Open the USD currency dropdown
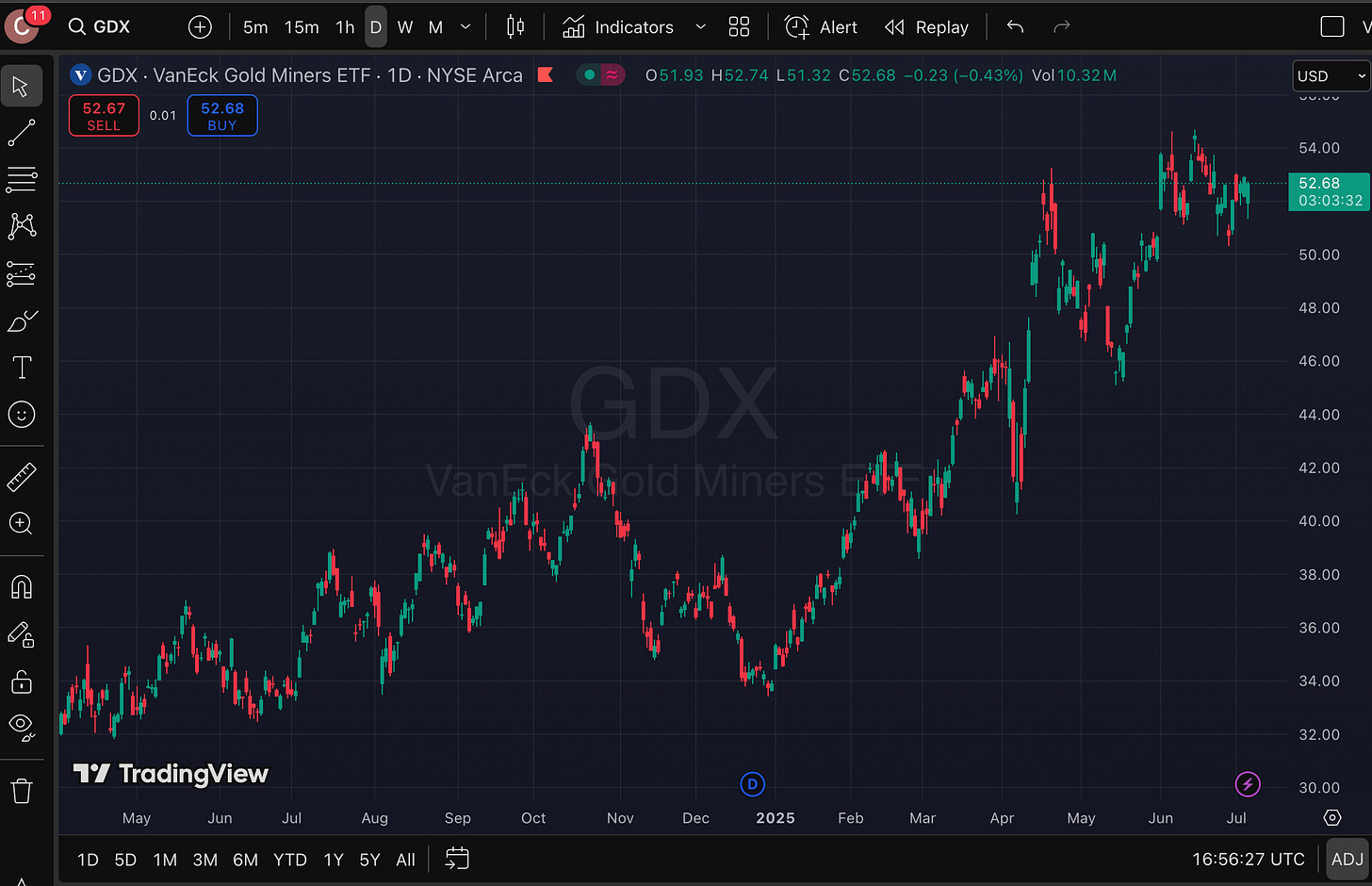Viewport: 1372px width, 886px height. 1331,76
